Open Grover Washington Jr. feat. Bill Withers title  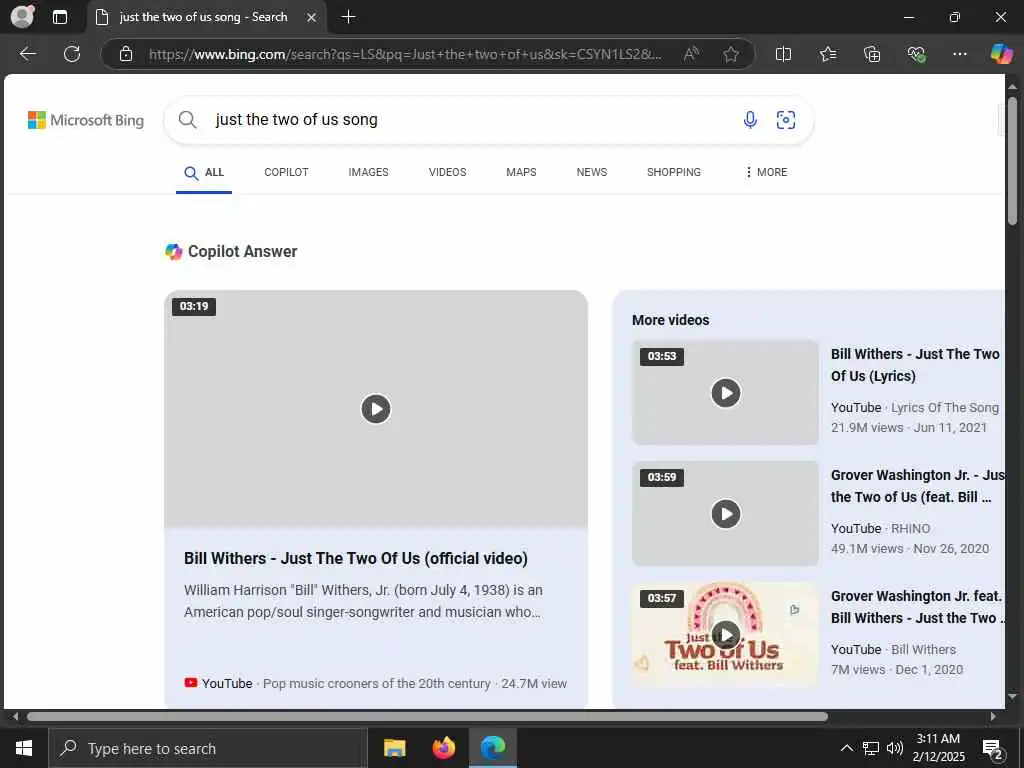[x=917, y=607]
